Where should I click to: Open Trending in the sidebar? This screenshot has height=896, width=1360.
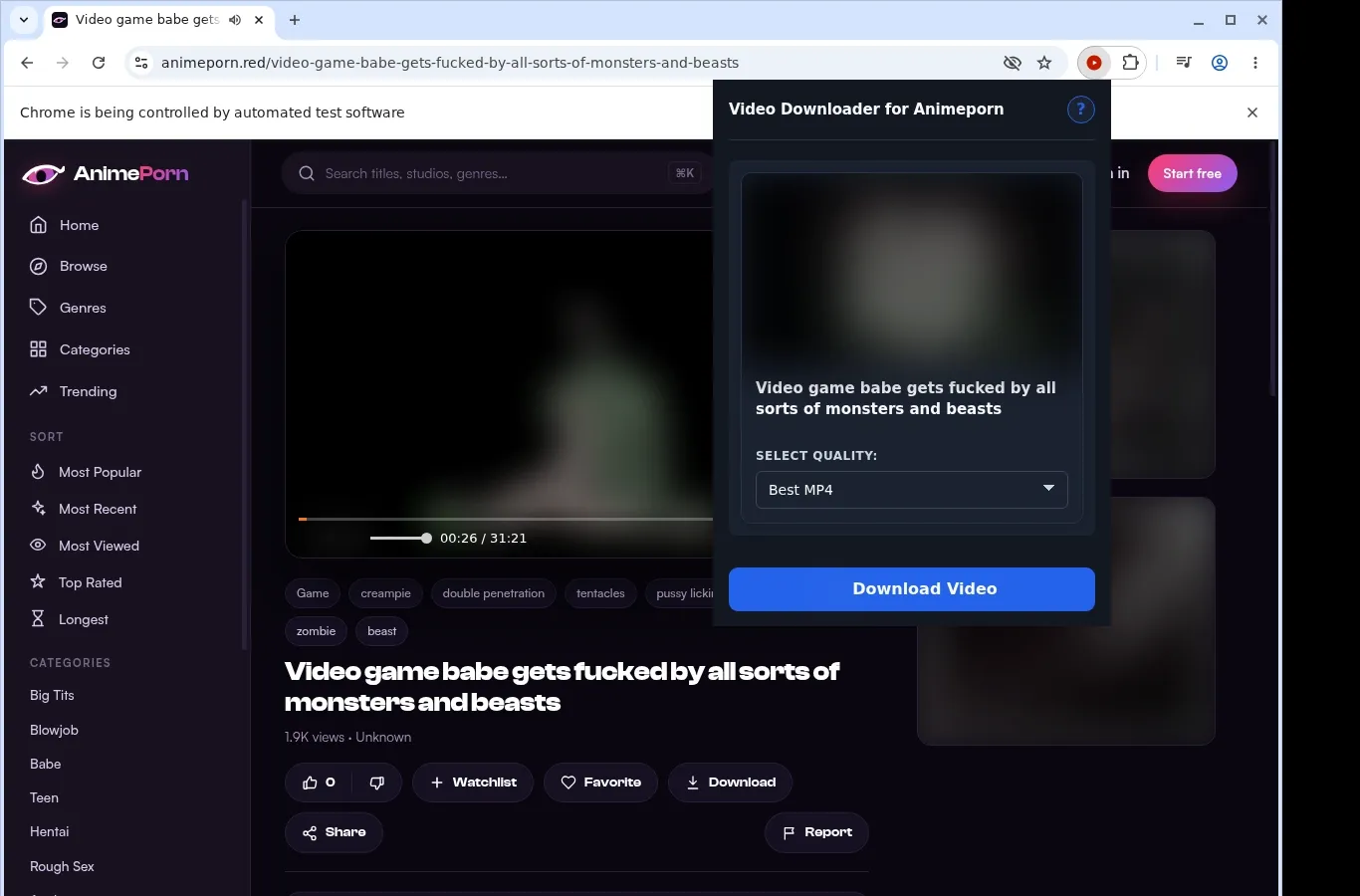click(73, 391)
